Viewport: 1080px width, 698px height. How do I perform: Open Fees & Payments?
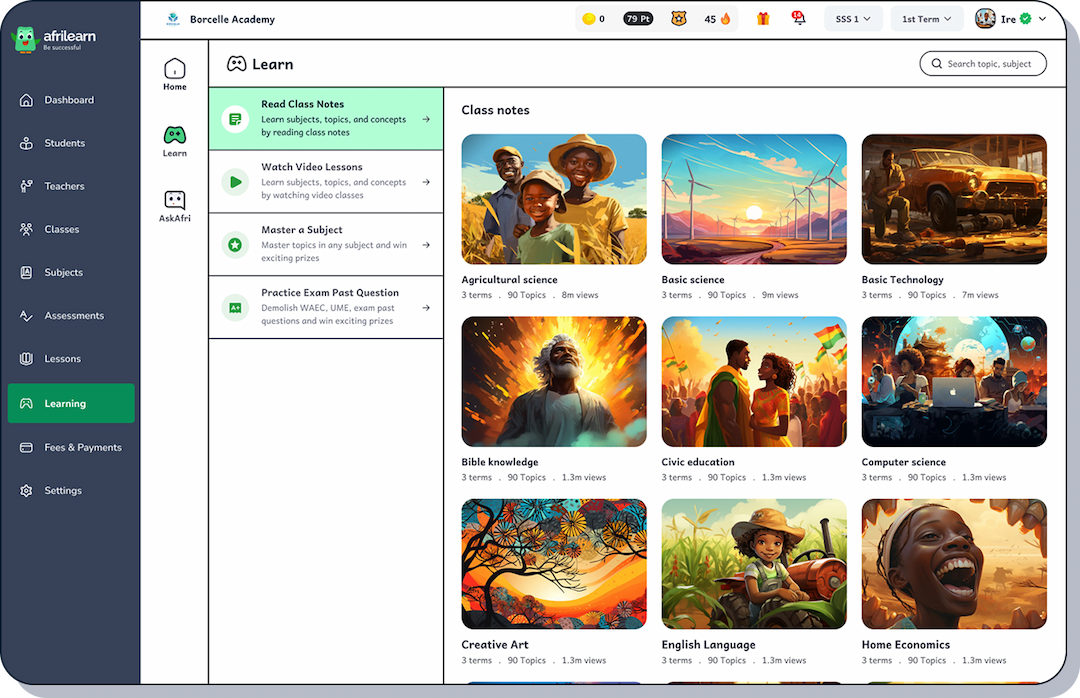(71, 447)
